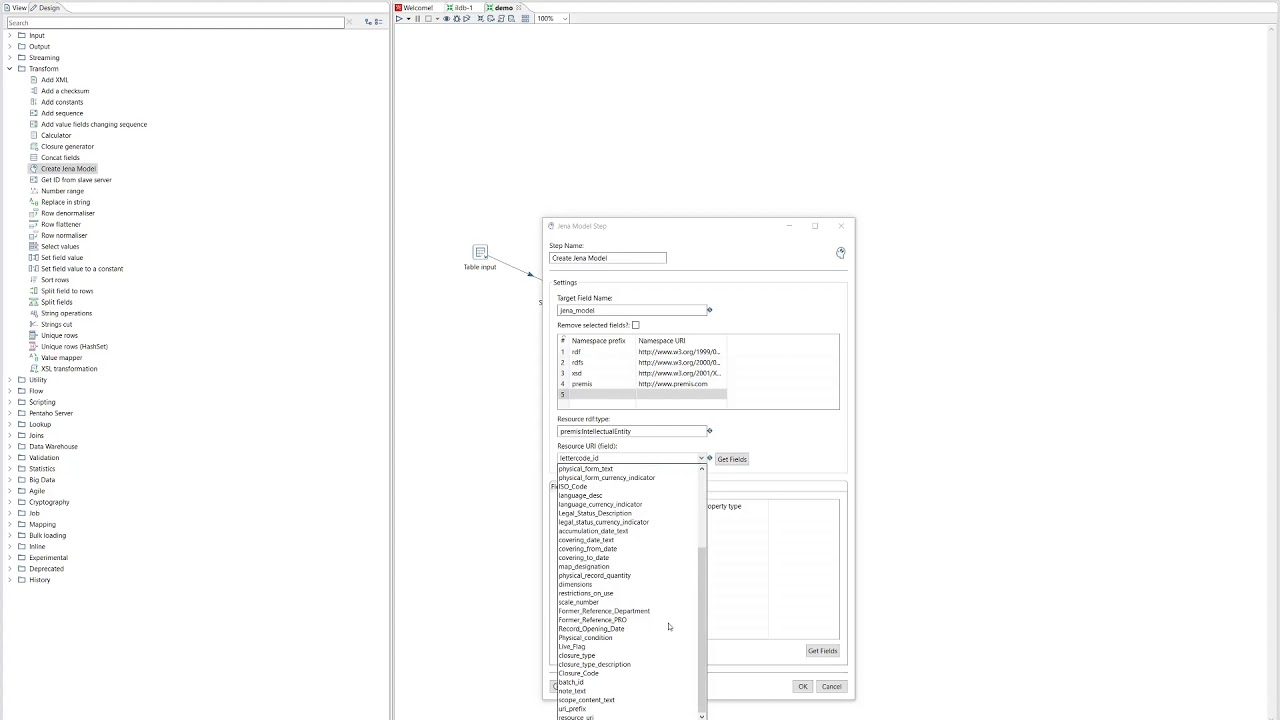
Task: Preview the transformation with the eye icon
Action: pyautogui.click(x=446, y=19)
